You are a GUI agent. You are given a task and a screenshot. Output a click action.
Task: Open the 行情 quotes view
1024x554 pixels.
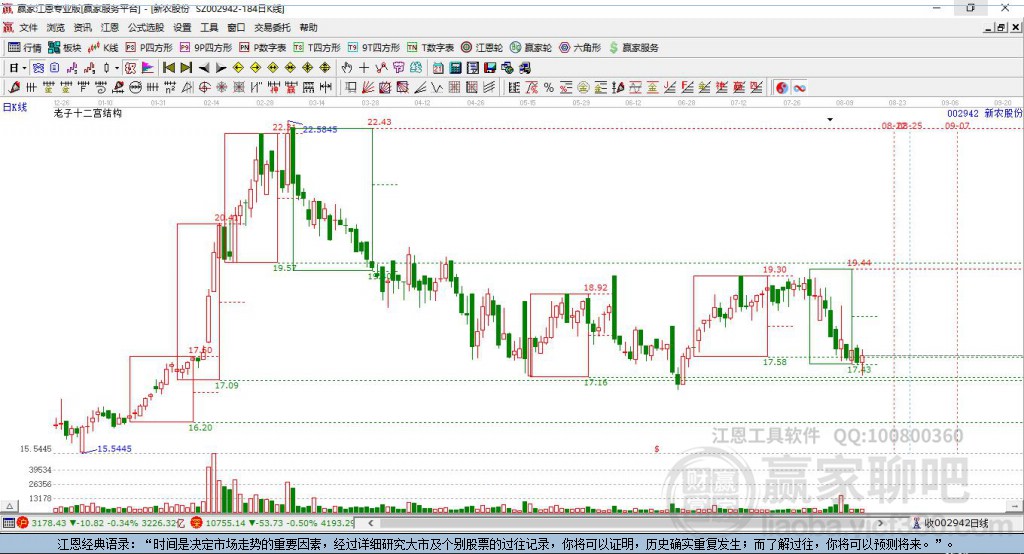coord(24,48)
